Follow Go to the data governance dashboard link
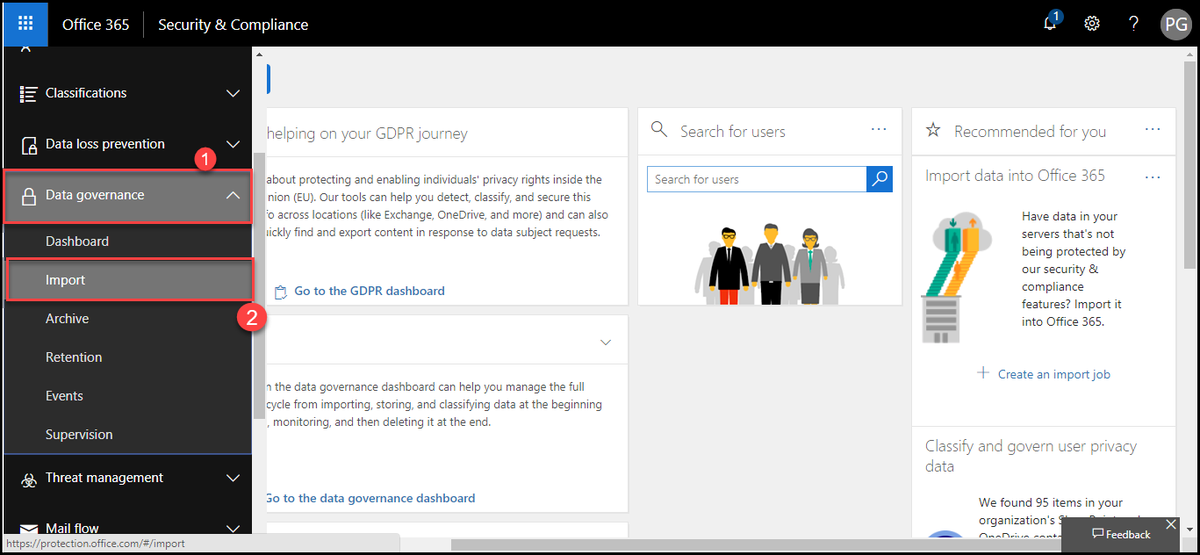This screenshot has height=555, width=1200. 370,498
